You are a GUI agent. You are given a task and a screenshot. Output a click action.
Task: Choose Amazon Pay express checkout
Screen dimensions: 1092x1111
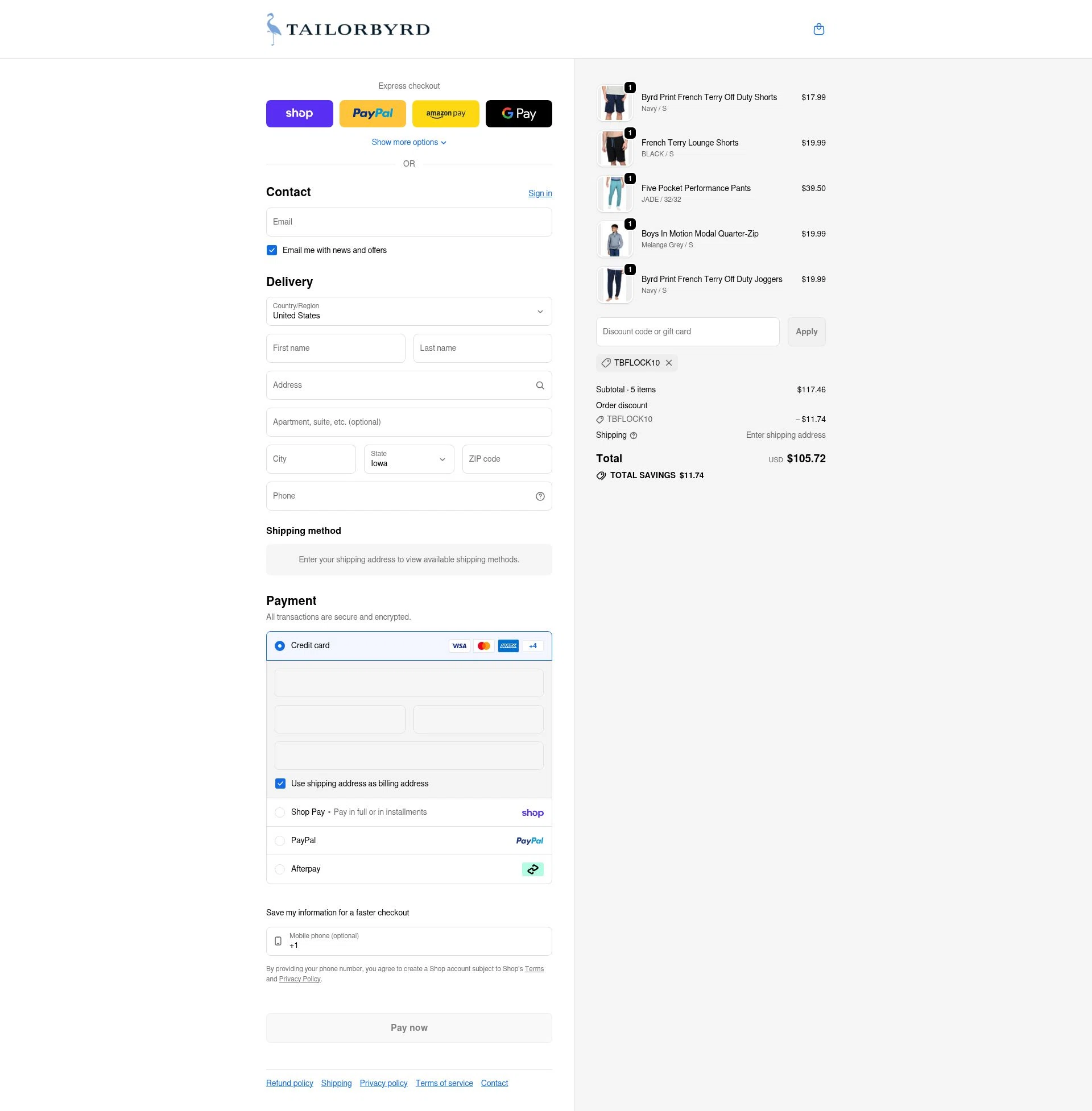tap(446, 113)
